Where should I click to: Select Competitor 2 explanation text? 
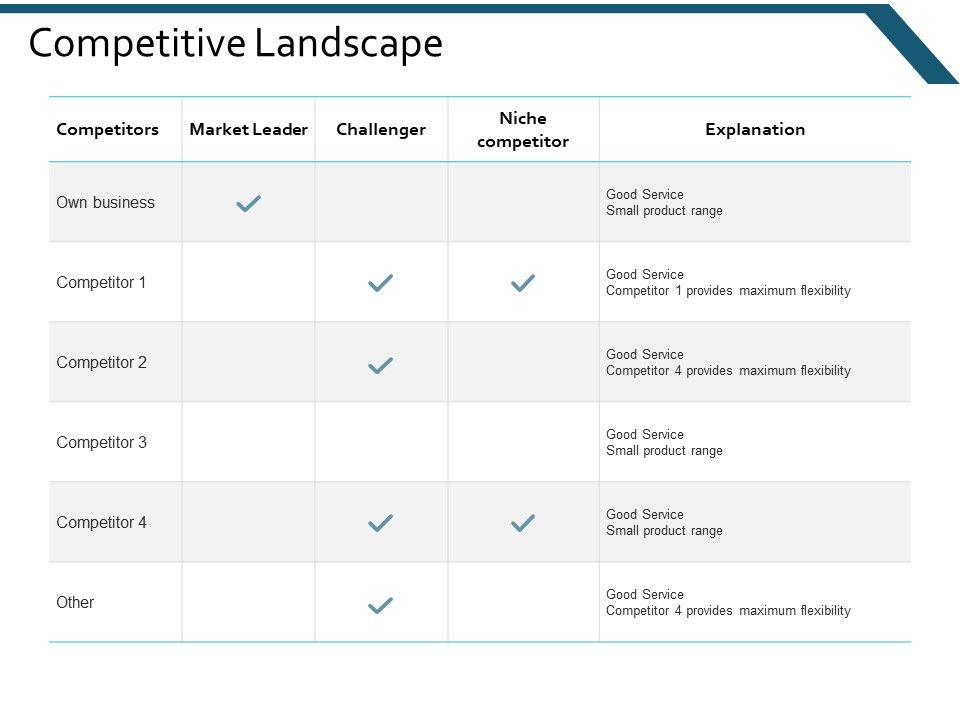[x=729, y=362]
